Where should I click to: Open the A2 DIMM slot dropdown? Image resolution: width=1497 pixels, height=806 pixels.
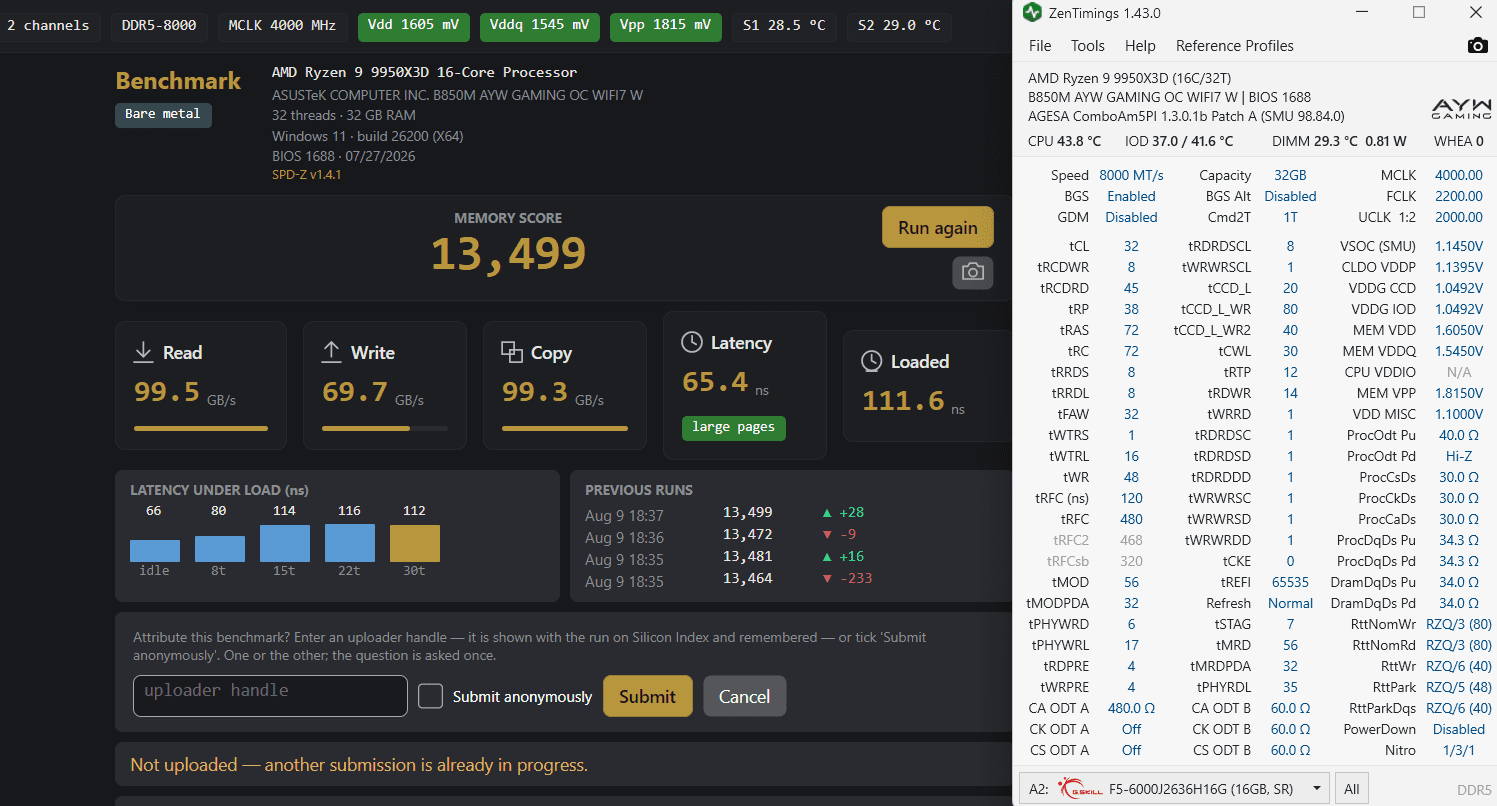pos(1174,789)
